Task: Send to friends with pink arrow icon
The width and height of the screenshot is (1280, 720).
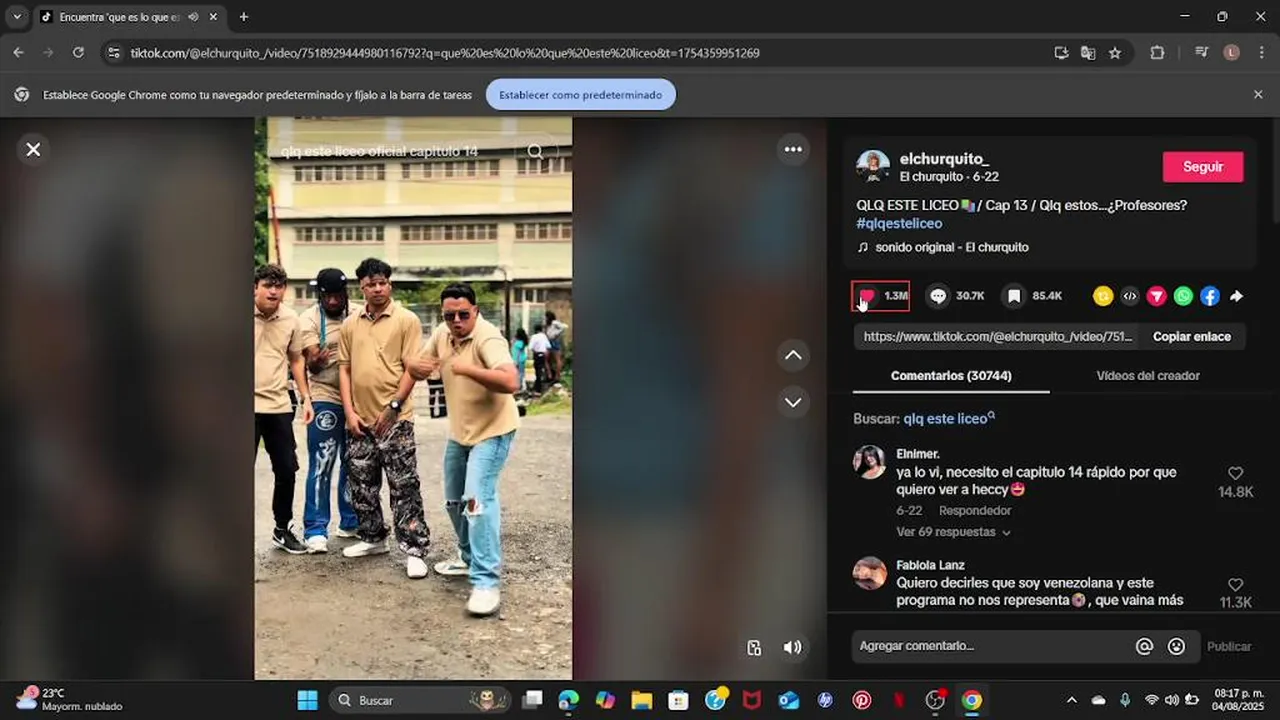Action: point(1157,296)
